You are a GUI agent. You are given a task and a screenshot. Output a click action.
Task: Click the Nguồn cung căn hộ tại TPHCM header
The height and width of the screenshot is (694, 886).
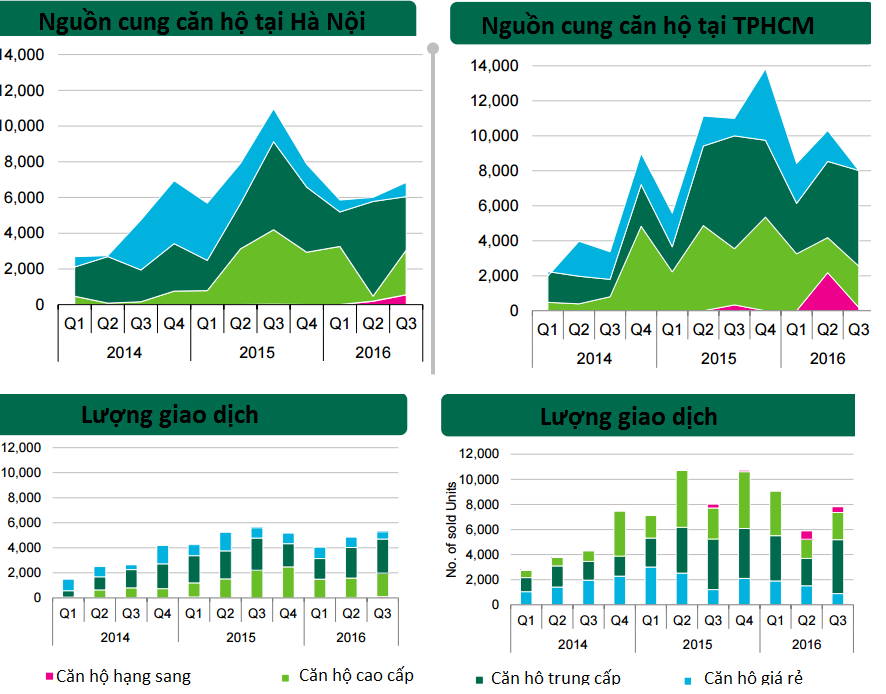tap(660, 26)
